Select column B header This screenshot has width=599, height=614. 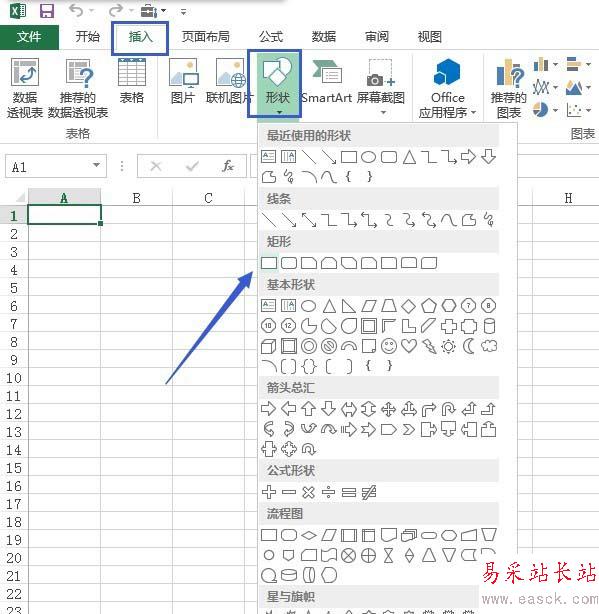pyautogui.click(x=136, y=198)
